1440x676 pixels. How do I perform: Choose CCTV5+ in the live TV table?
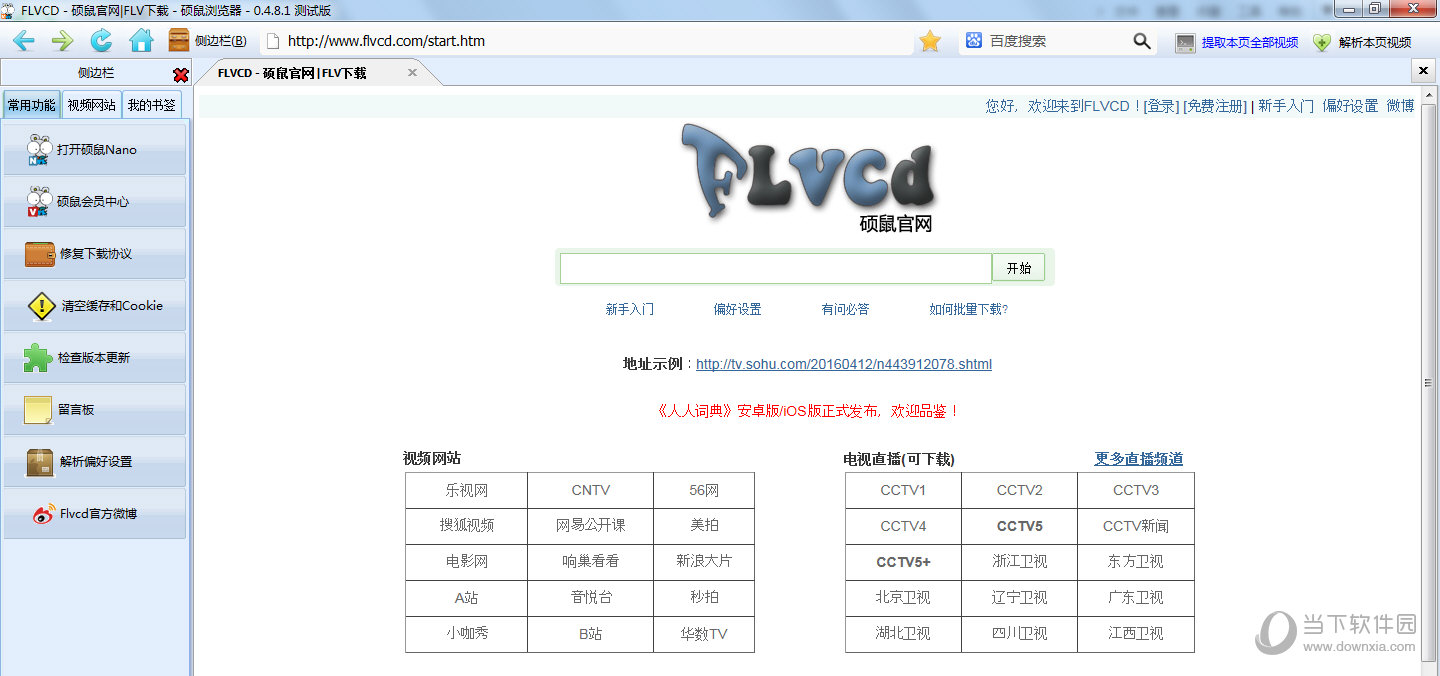tap(903, 562)
